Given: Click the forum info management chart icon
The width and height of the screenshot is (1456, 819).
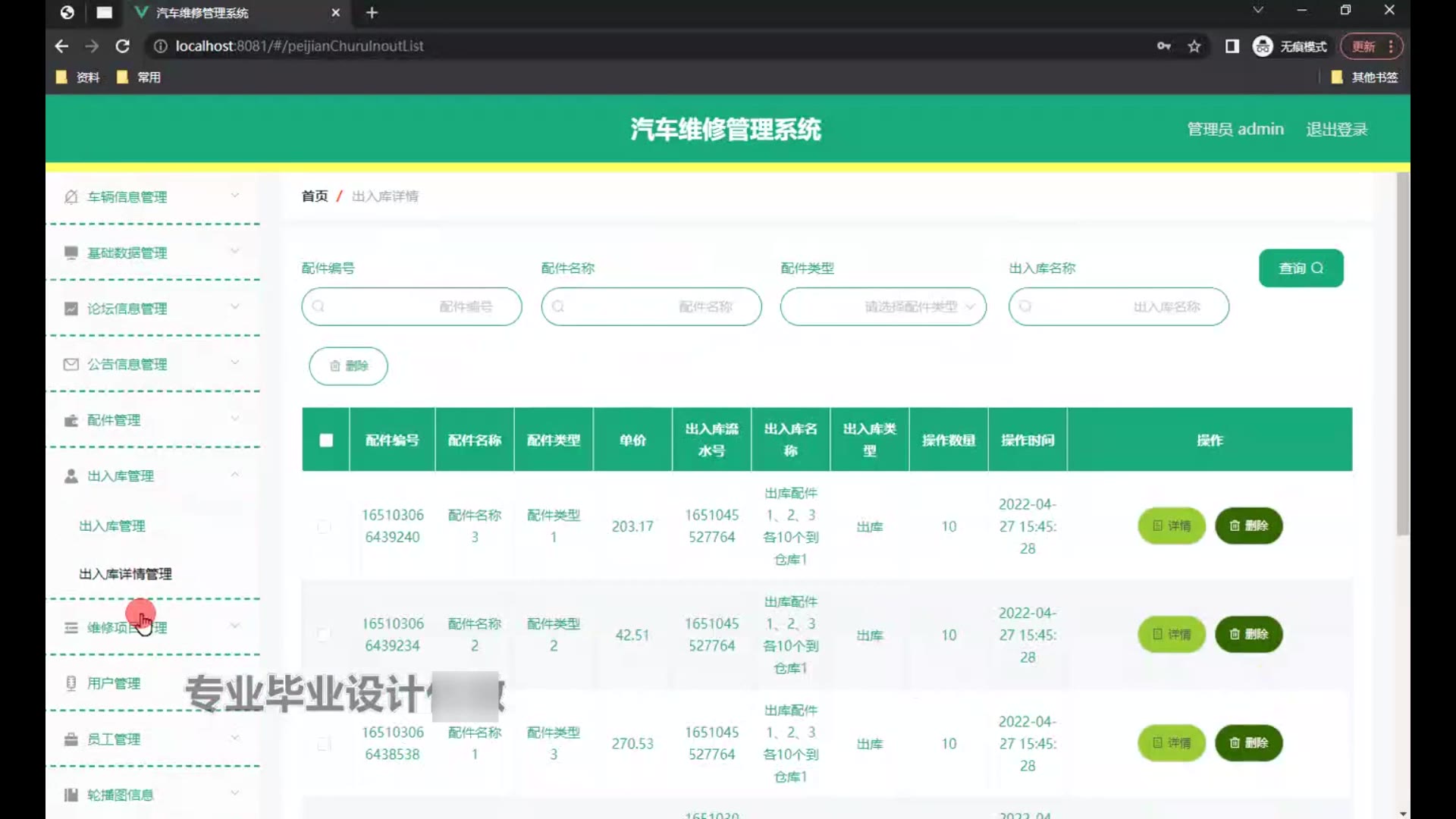Looking at the screenshot, I should pos(71,309).
